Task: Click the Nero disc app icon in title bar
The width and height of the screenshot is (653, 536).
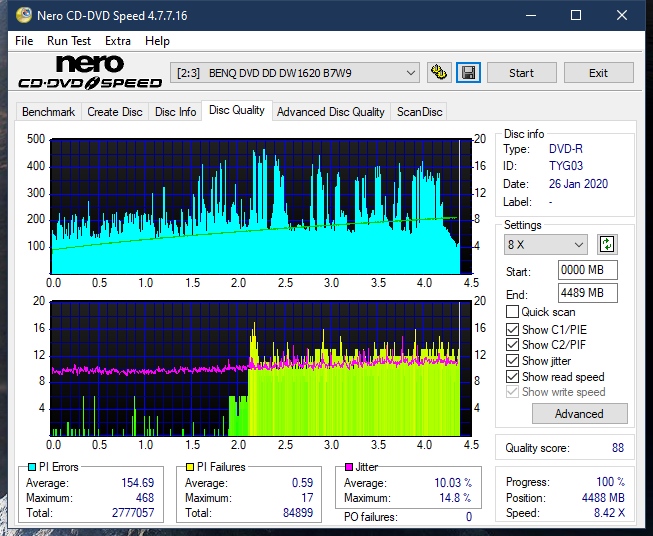Action: pos(24,15)
